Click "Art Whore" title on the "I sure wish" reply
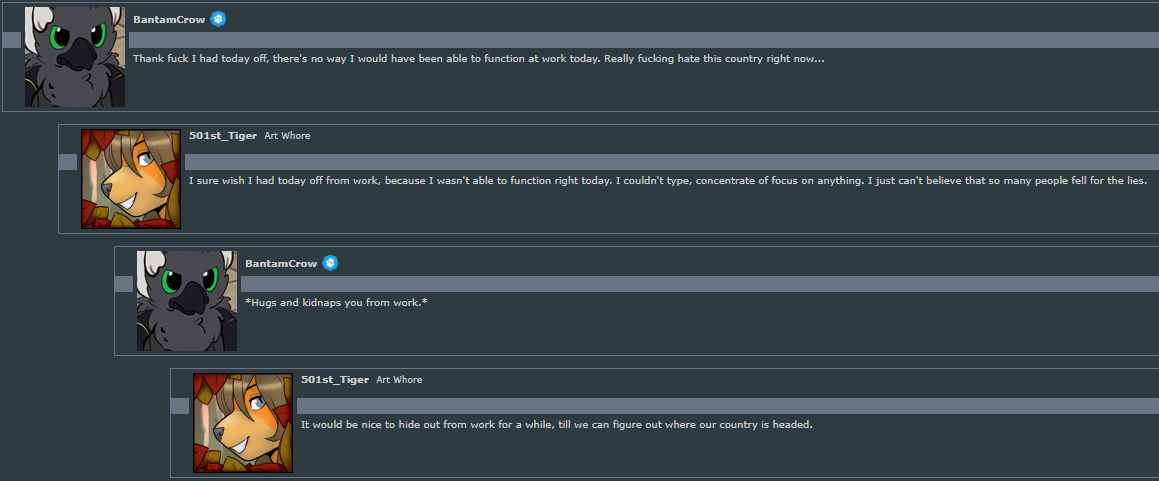This screenshot has width=1159, height=481. point(287,136)
